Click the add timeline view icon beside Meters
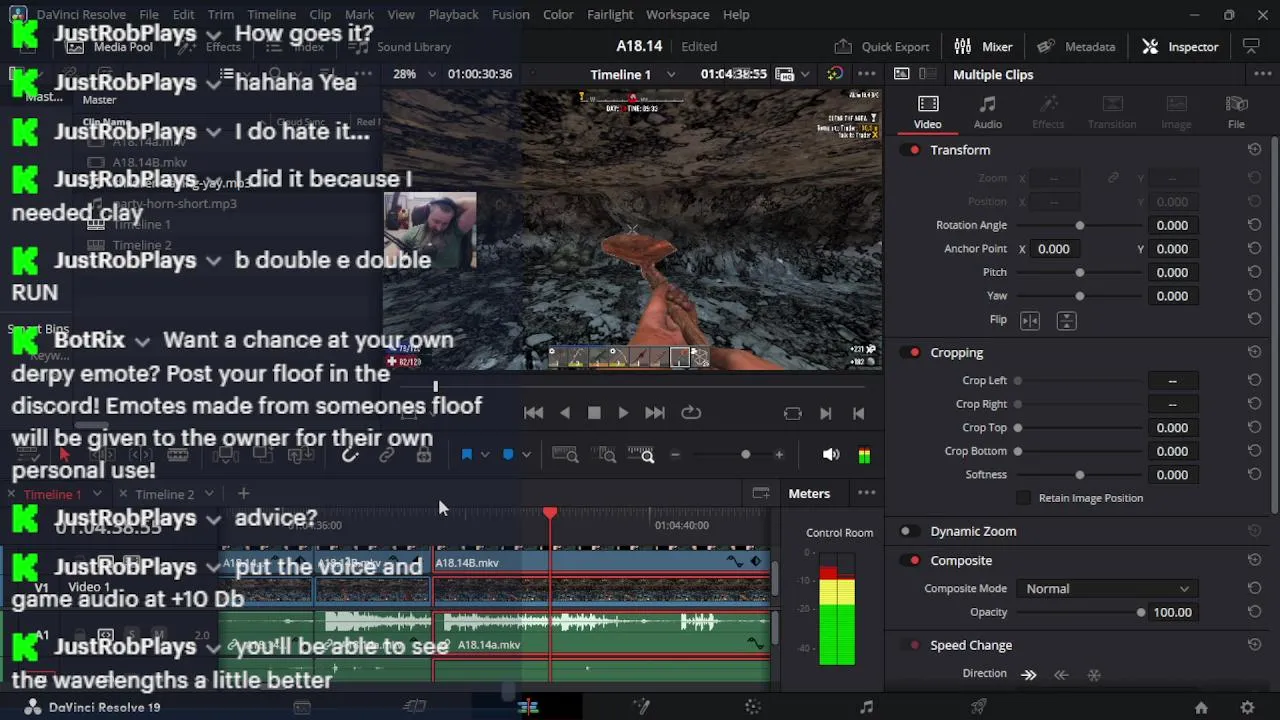This screenshot has height=720, width=1280. tap(761, 493)
